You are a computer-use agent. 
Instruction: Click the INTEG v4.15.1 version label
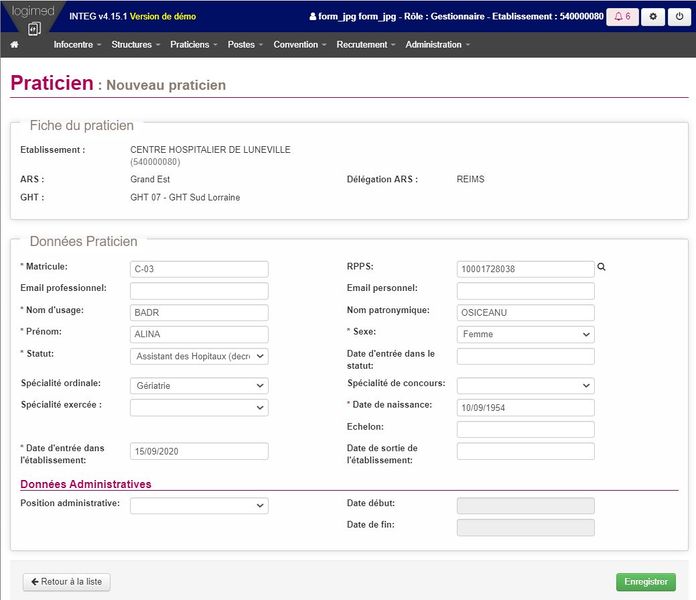click(98, 16)
